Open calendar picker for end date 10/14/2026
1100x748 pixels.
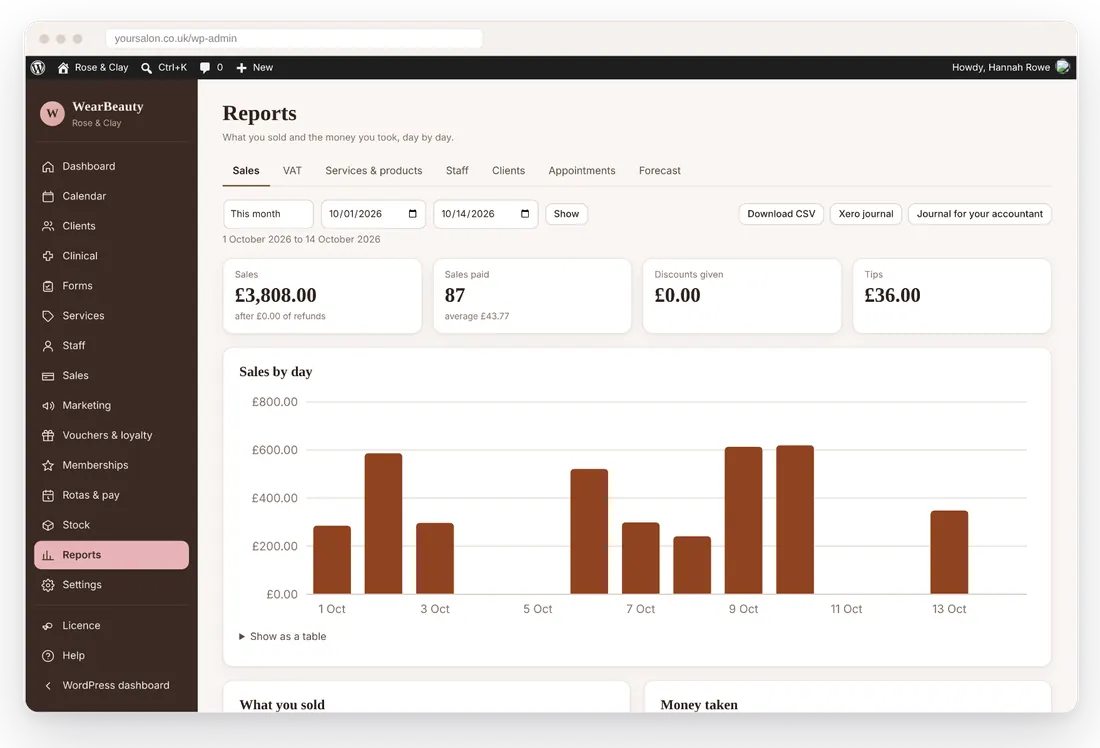525,214
